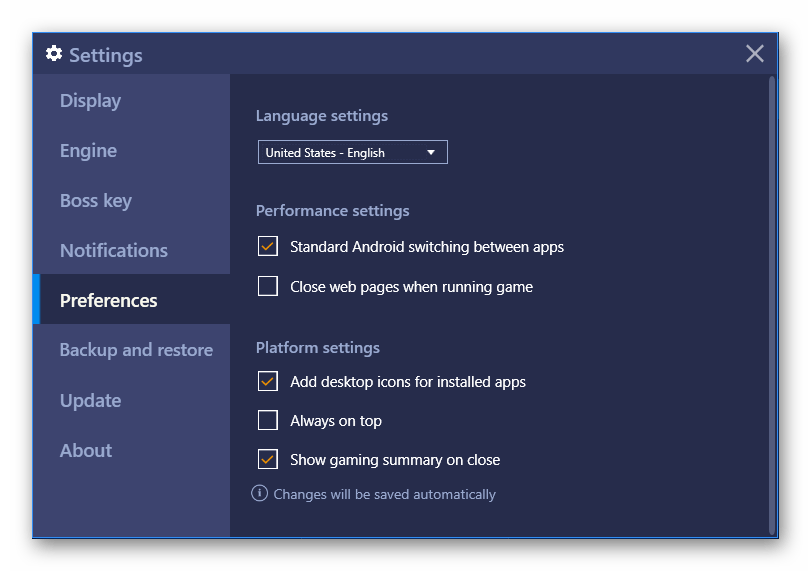The height and width of the screenshot is (571, 811).
Task: Click the language dropdown arrow
Action: [x=431, y=153]
